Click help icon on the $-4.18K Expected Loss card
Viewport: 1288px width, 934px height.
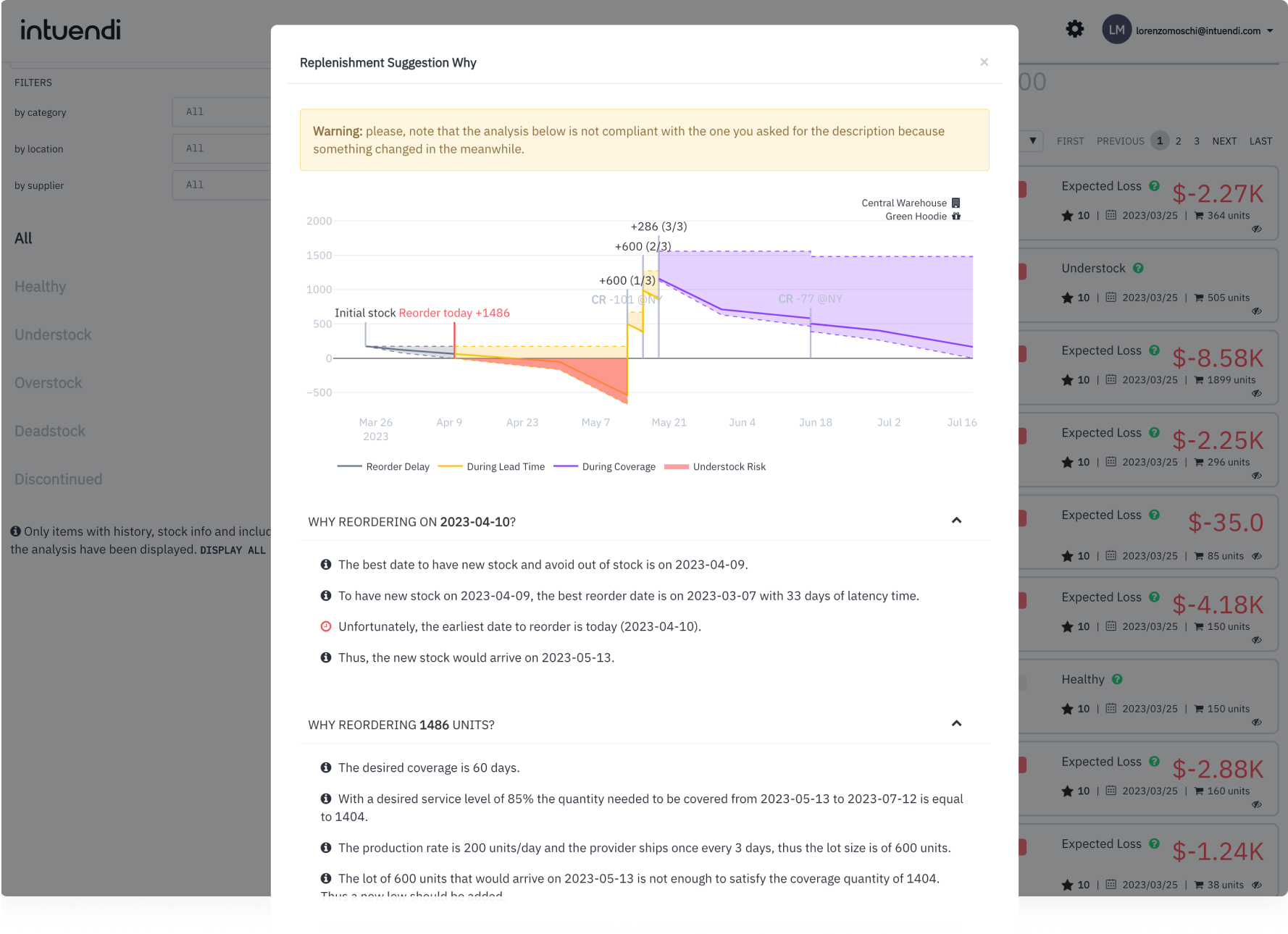click(x=1155, y=597)
